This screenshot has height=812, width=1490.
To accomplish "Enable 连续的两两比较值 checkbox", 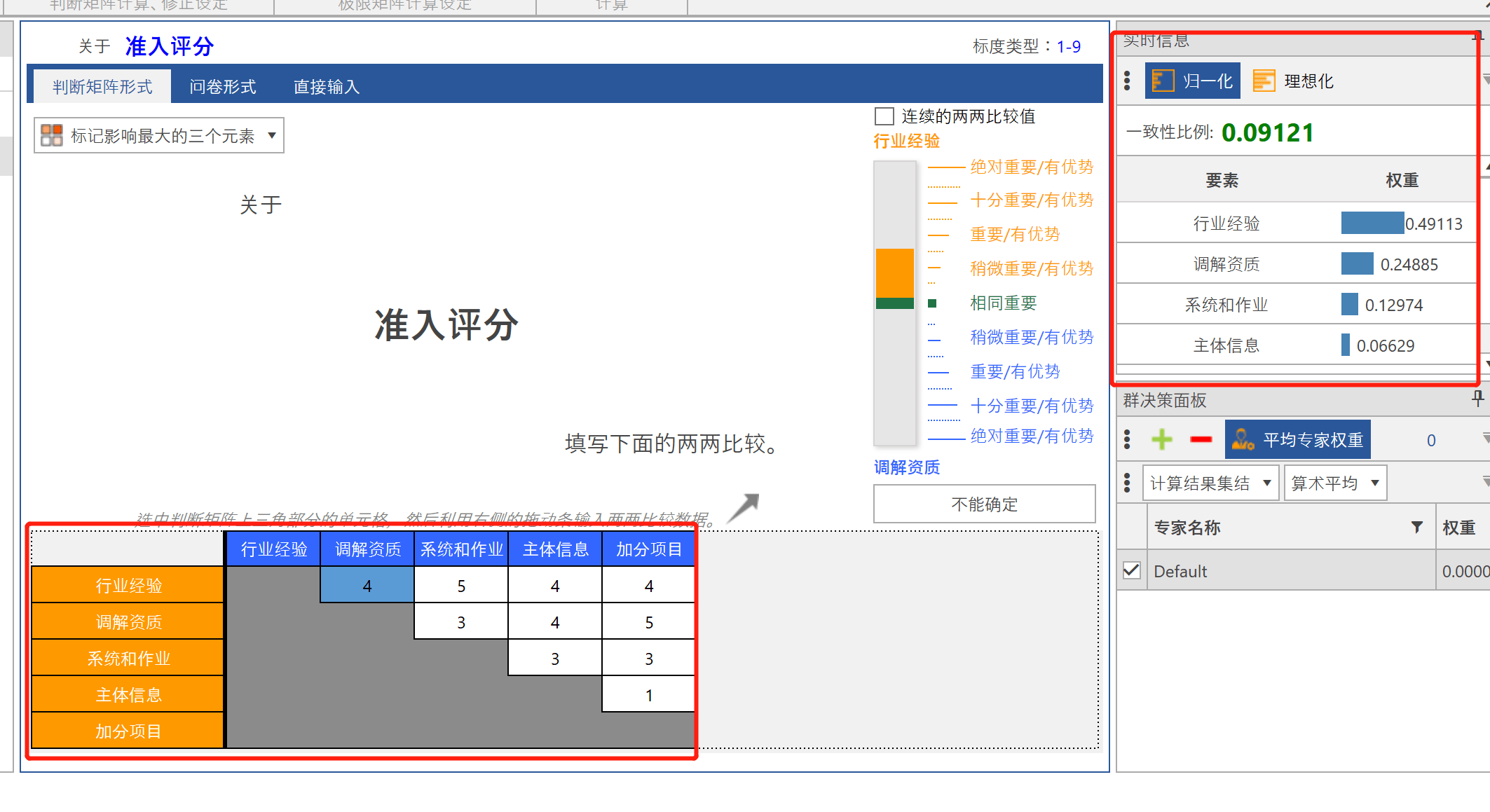I will point(884,116).
